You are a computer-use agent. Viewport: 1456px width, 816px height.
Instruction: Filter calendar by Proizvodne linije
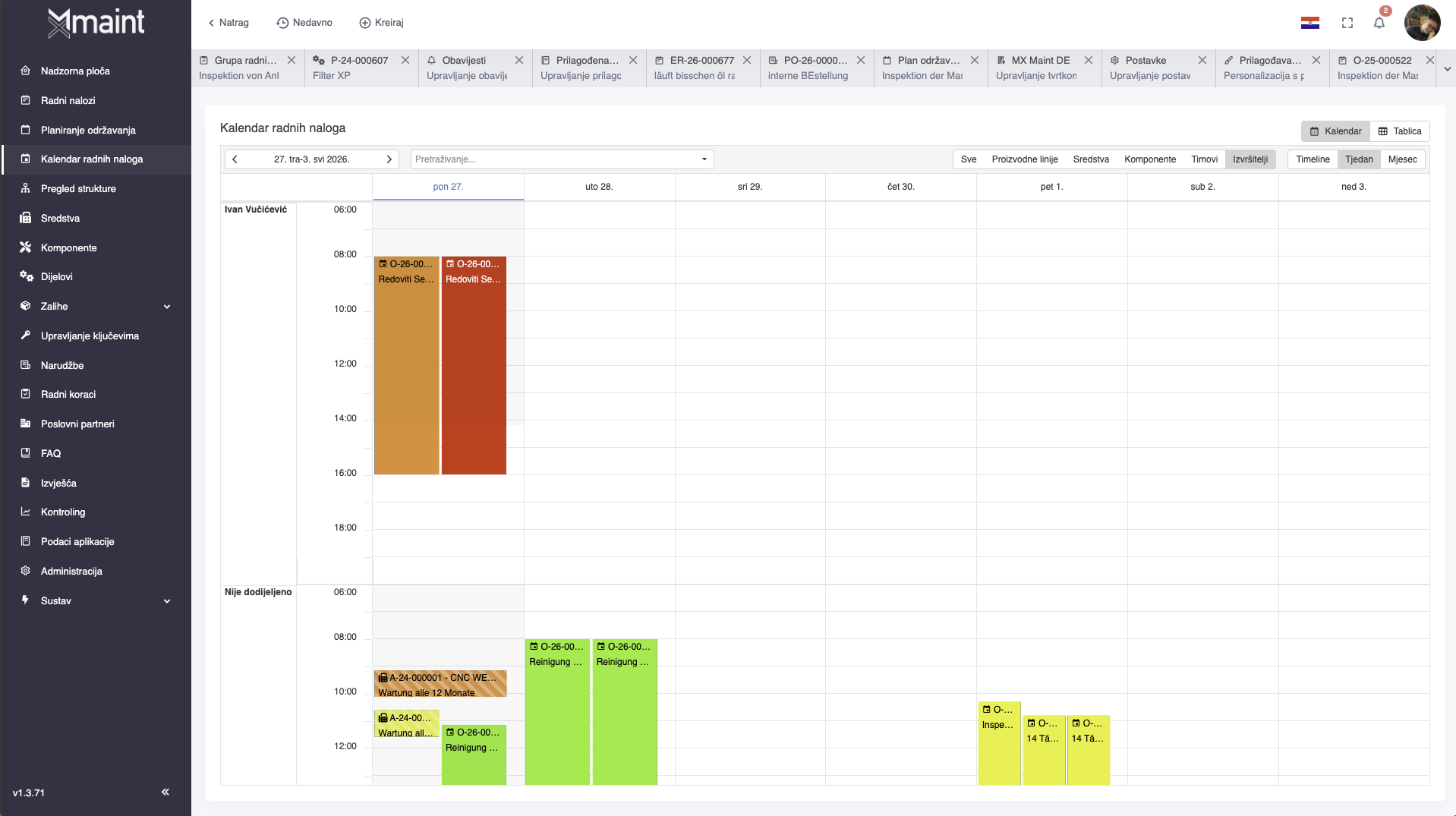pyautogui.click(x=1024, y=159)
